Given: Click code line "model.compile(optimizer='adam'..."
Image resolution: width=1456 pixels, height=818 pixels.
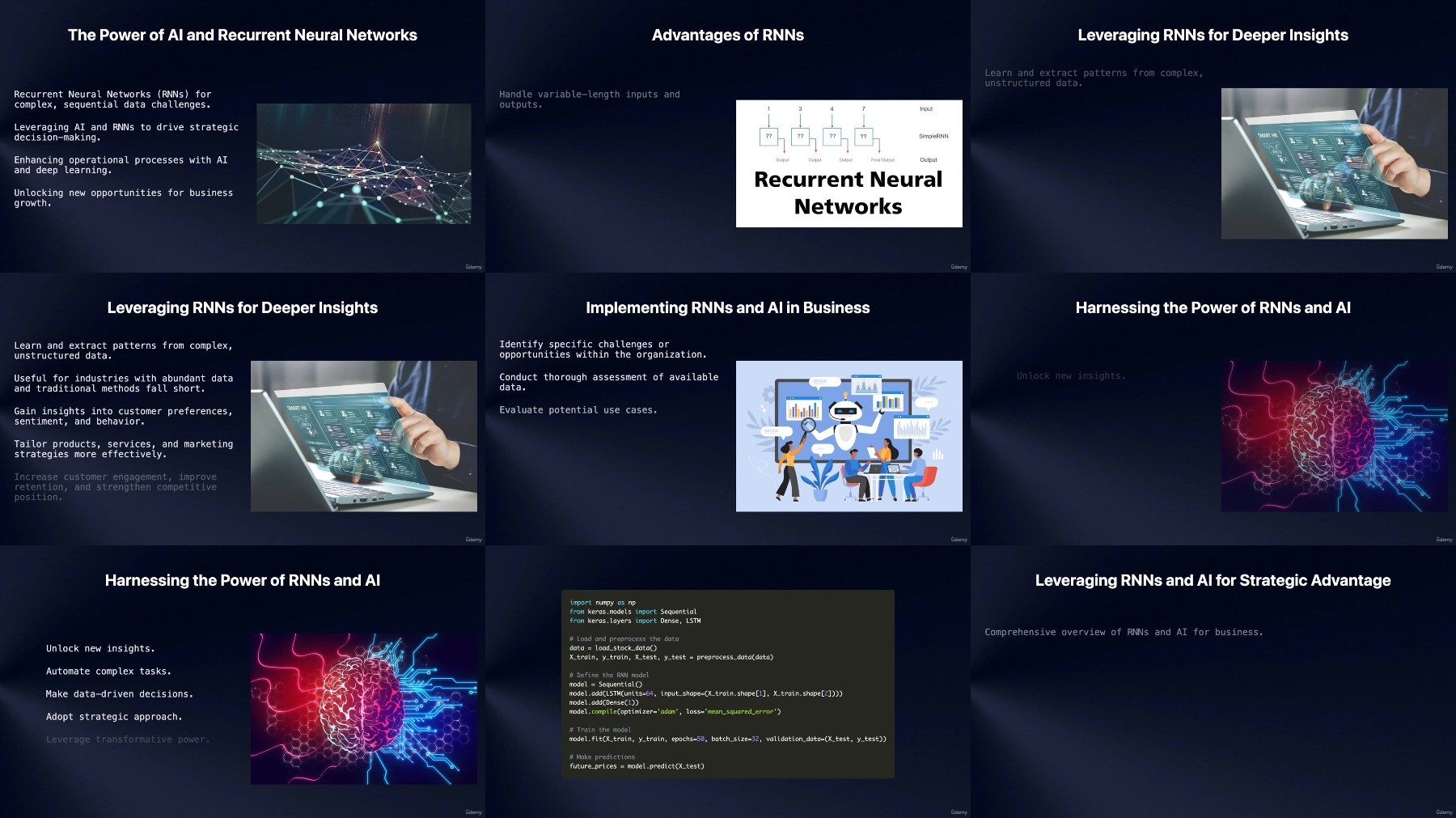Looking at the screenshot, I should [675, 712].
